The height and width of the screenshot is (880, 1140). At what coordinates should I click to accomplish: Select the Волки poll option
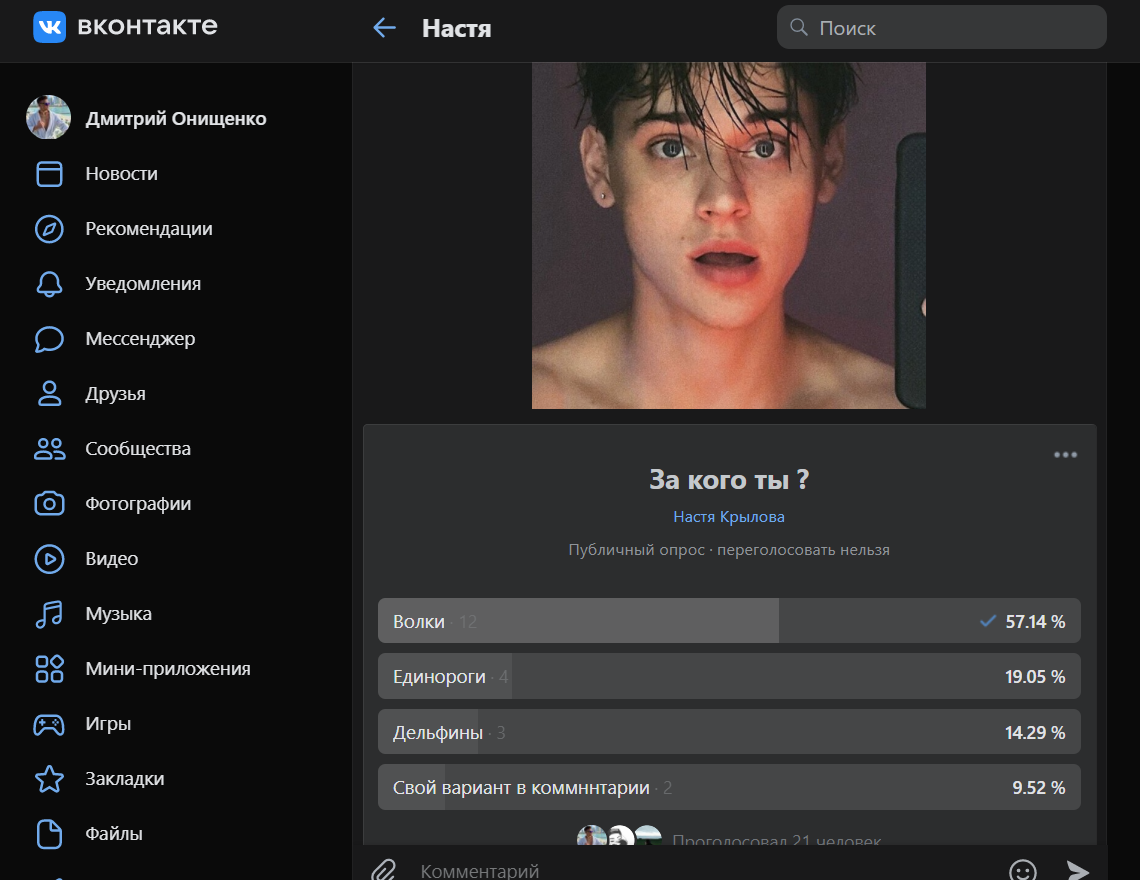coord(728,621)
